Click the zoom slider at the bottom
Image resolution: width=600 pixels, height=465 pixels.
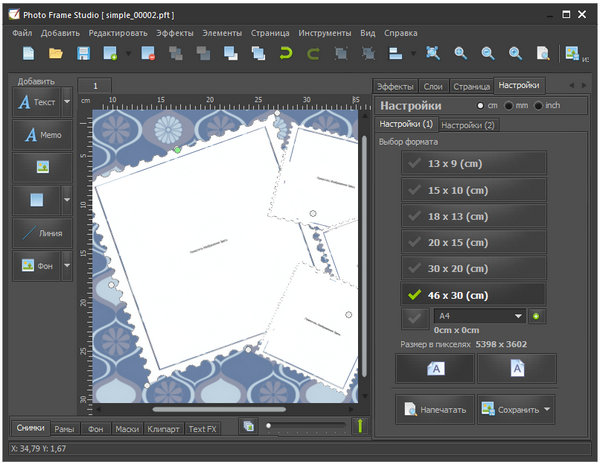(x=305, y=427)
